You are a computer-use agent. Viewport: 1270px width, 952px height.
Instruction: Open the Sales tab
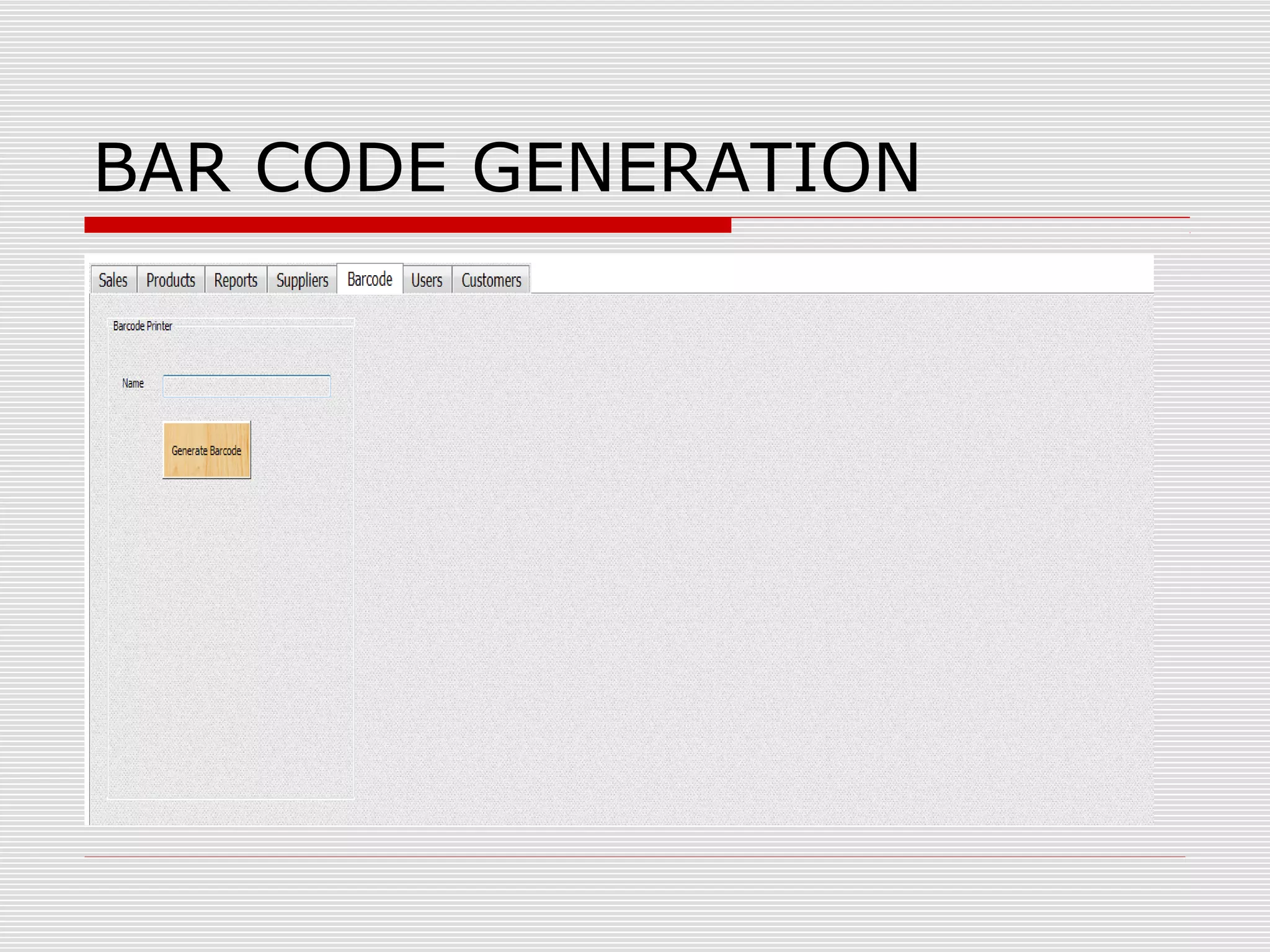coord(113,280)
